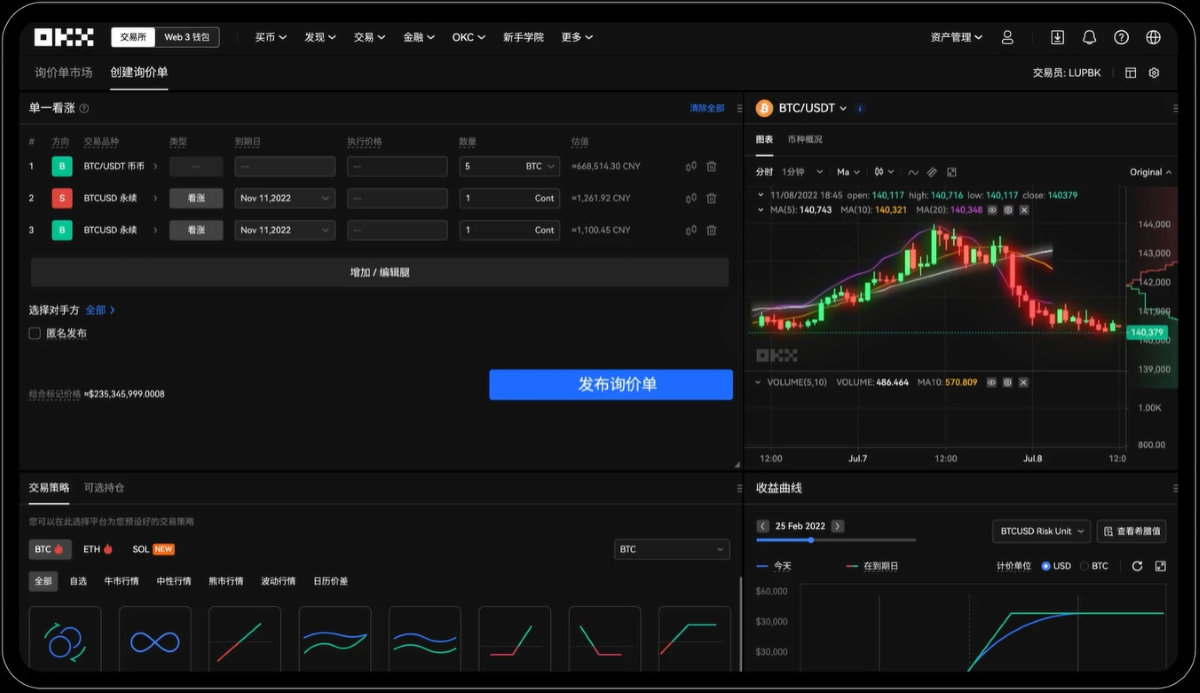Select the 牛市行情 filter tab
The image size is (1200, 693).
(x=121, y=581)
